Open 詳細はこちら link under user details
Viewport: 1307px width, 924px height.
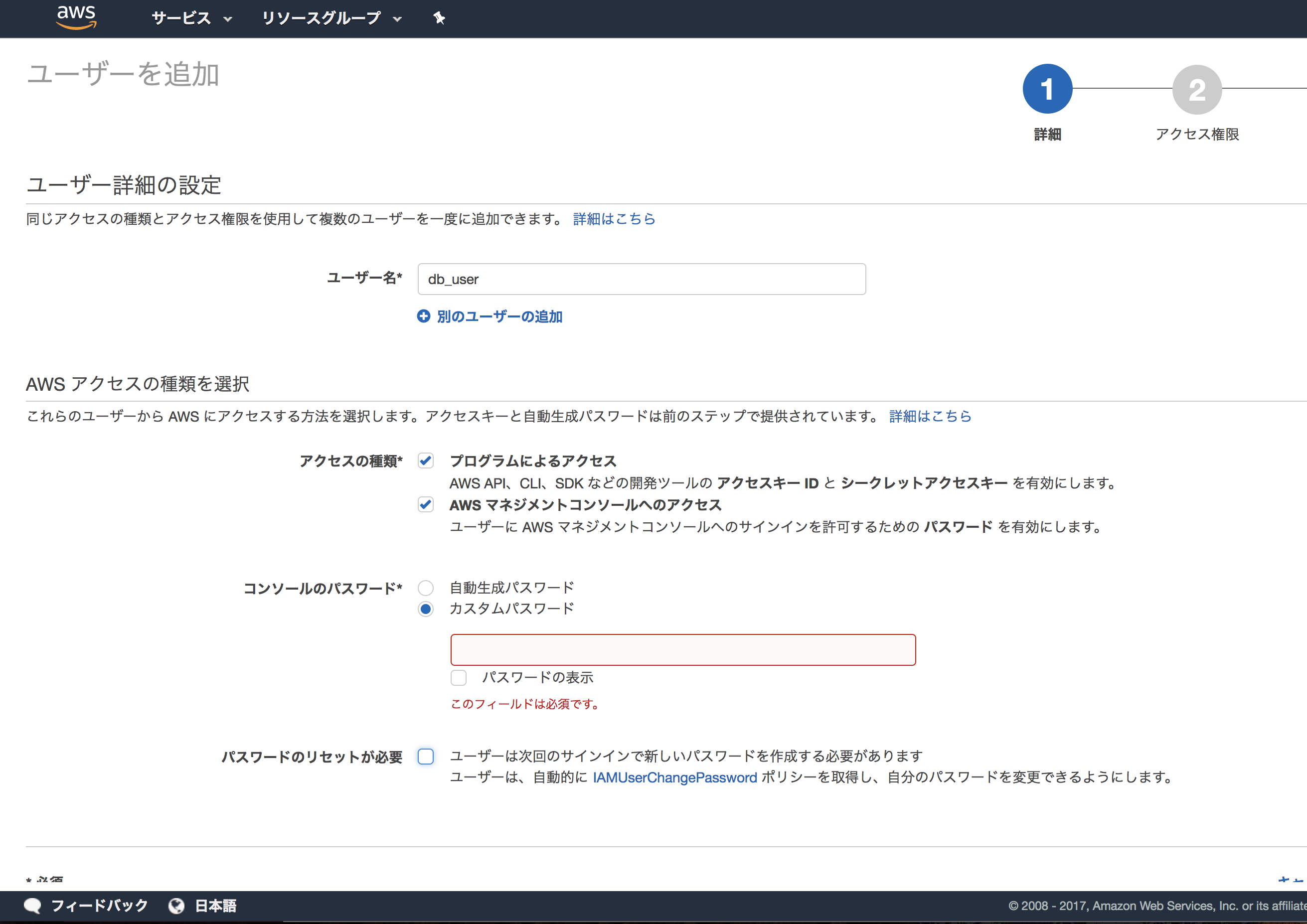pos(614,219)
